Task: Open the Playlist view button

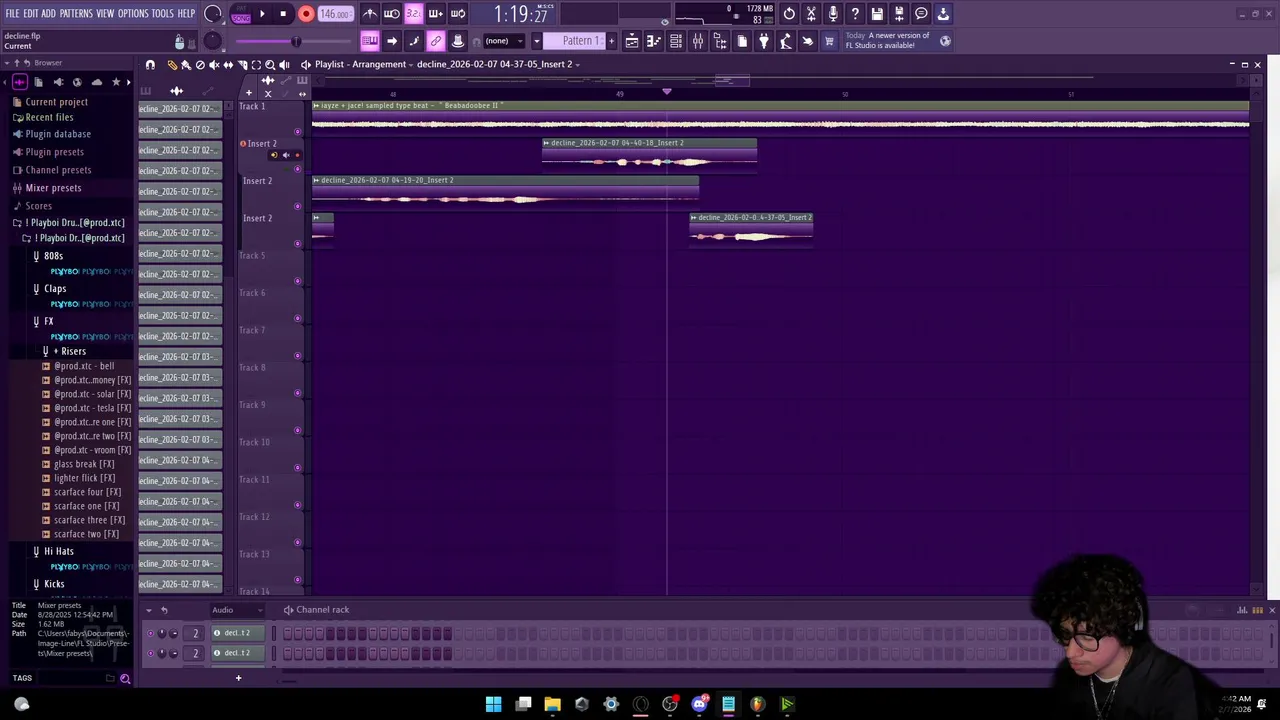Action: pos(632,41)
